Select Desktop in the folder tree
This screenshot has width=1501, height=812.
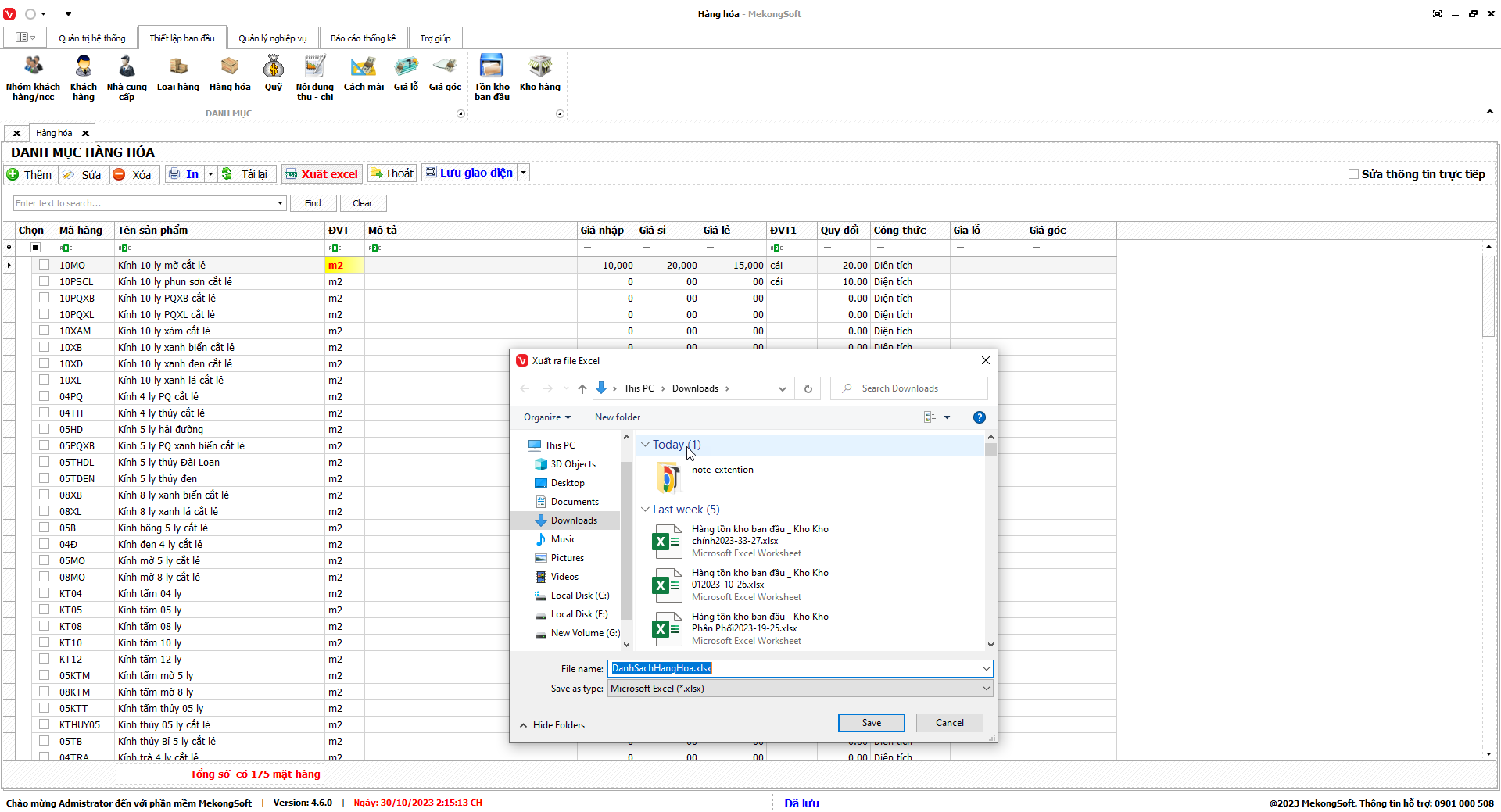pyautogui.click(x=568, y=483)
